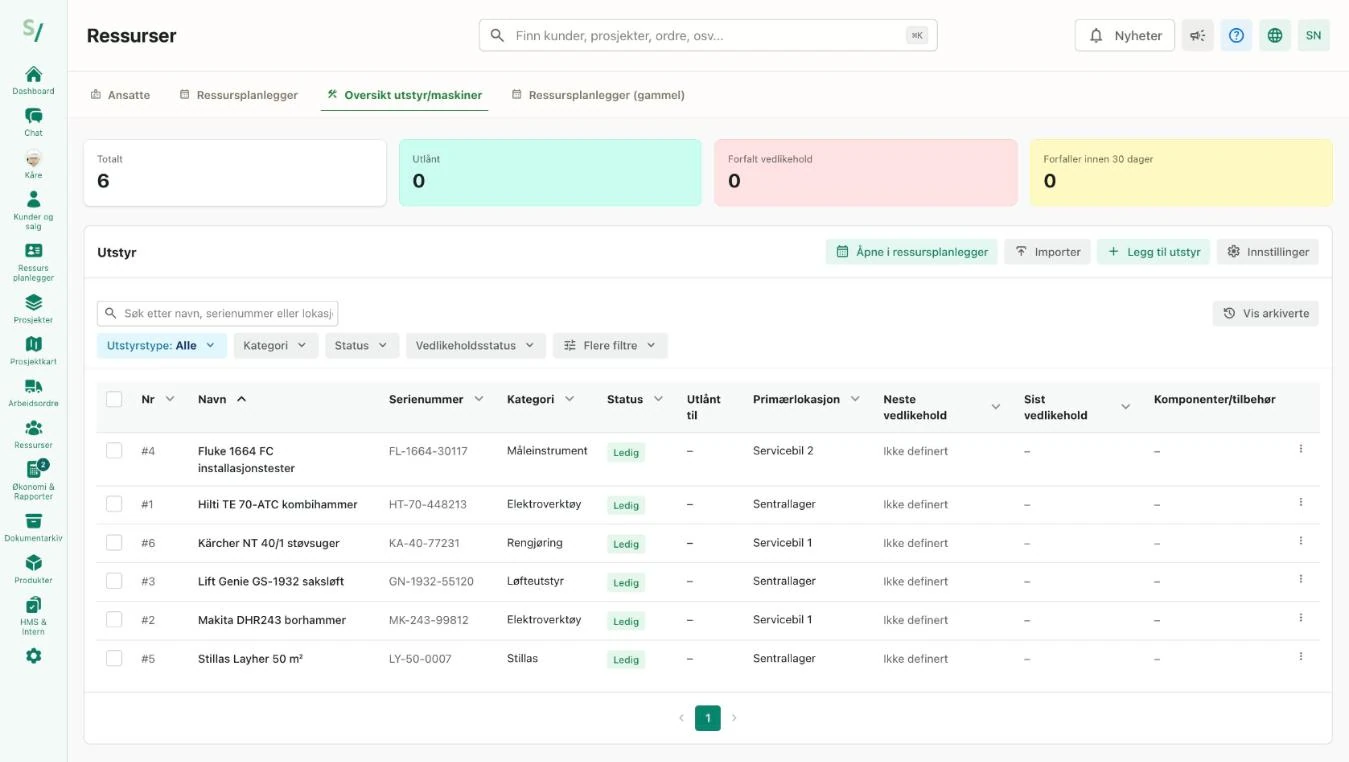
Task: Expand the Flere filtre dropdown
Action: 610,345
